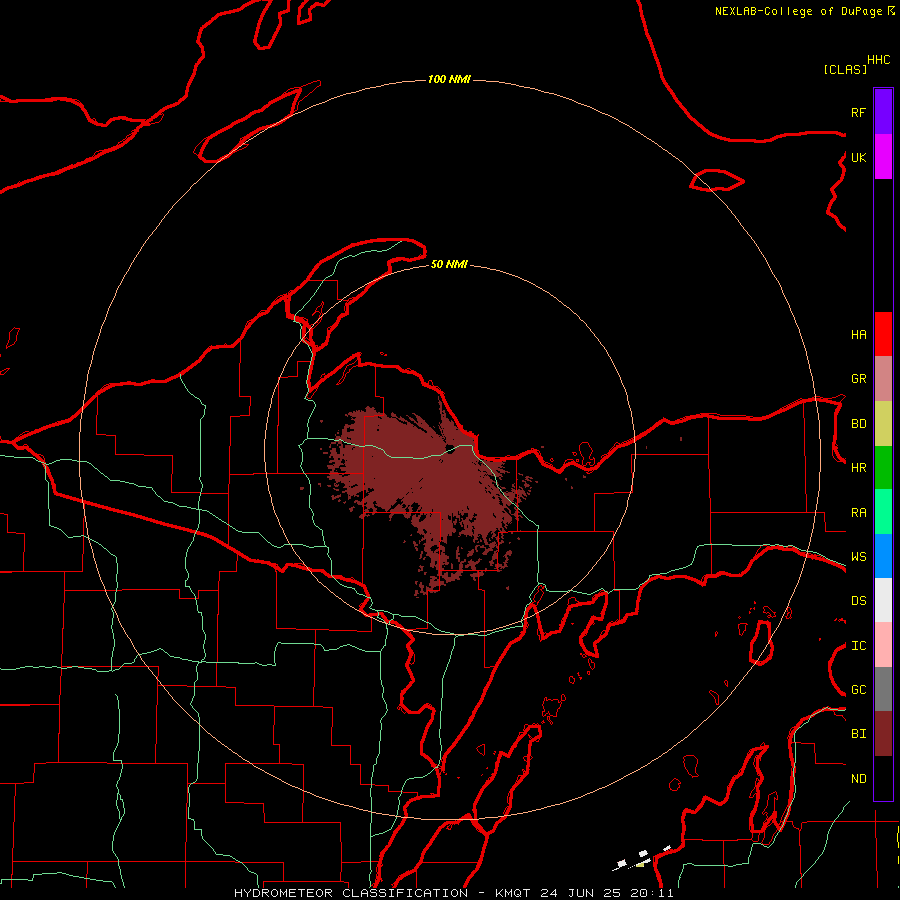Click the IC legend label
The width and height of the screenshot is (900, 900).
(858, 646)
